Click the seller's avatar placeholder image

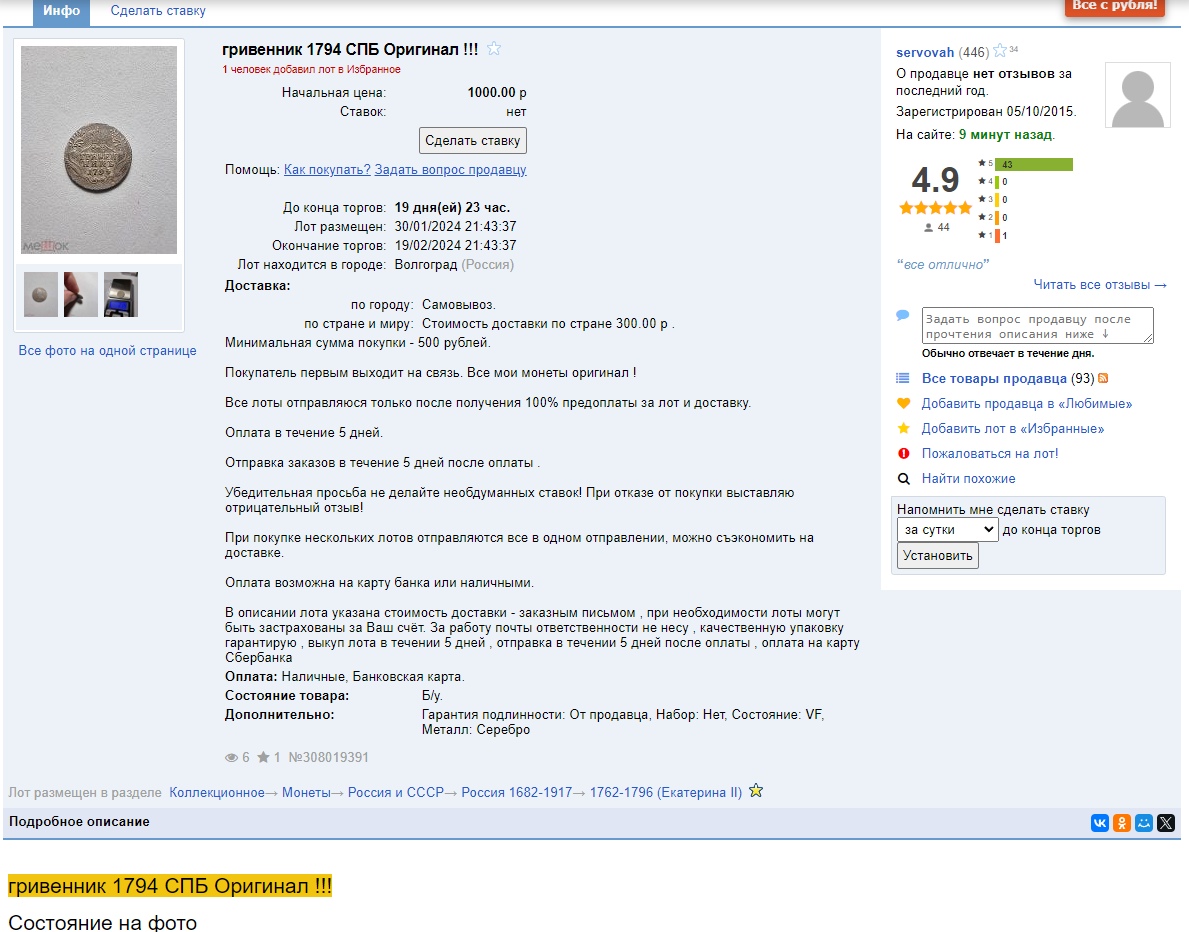tap(1137, 95)
